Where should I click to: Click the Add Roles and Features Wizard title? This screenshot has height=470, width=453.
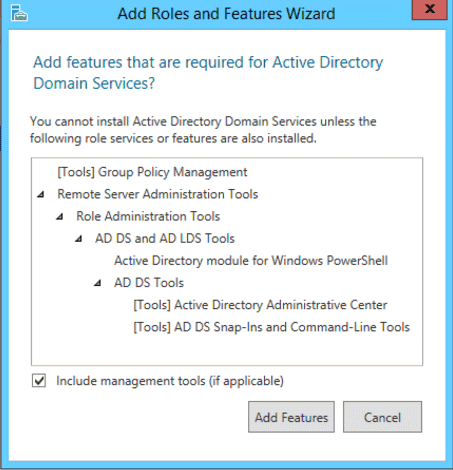226,14
